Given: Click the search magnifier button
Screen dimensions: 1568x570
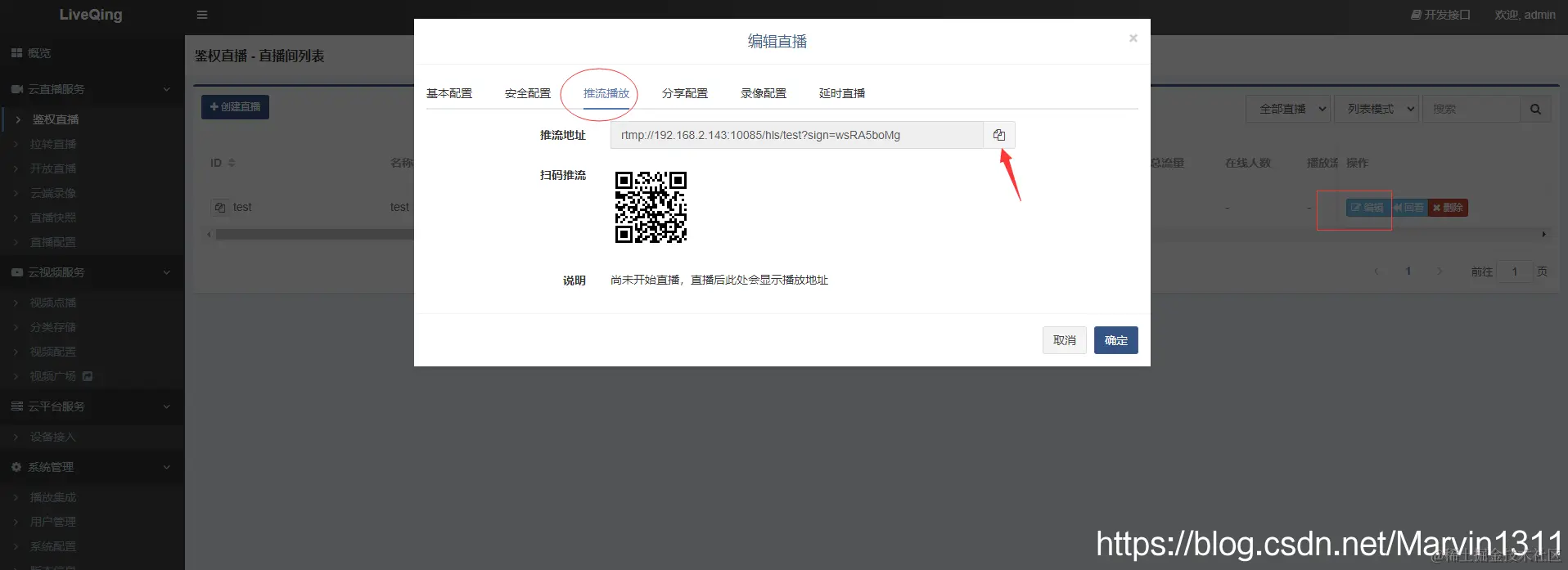Looking at the screenshot, I should click(x=1535, y=109).
